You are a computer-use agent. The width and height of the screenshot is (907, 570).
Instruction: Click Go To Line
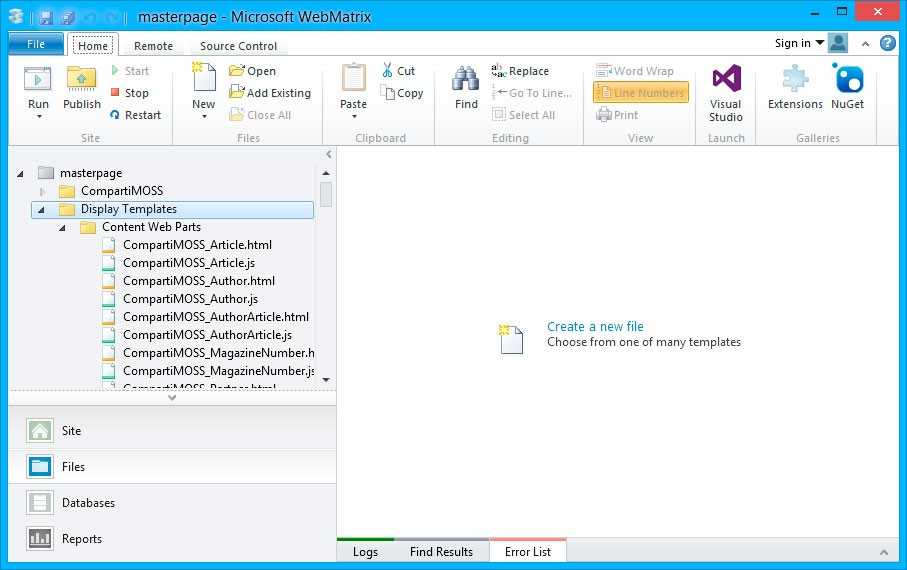[532, 93]
